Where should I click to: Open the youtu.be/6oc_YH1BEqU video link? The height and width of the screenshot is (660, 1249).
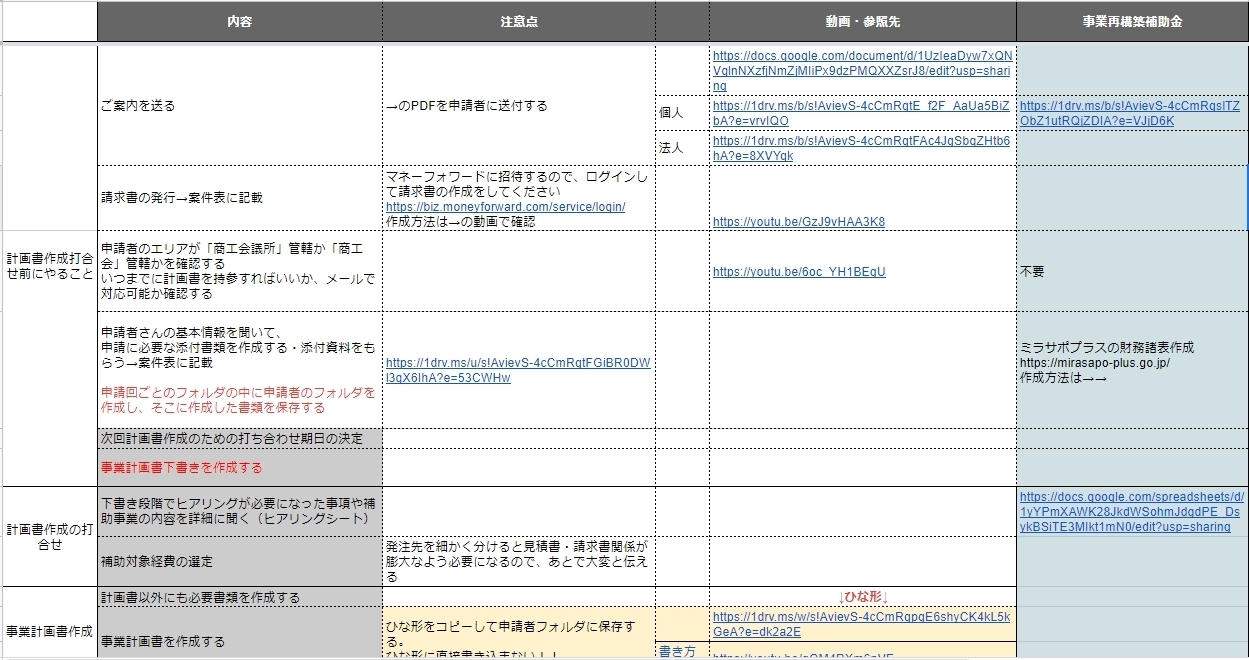coord(798,271)
